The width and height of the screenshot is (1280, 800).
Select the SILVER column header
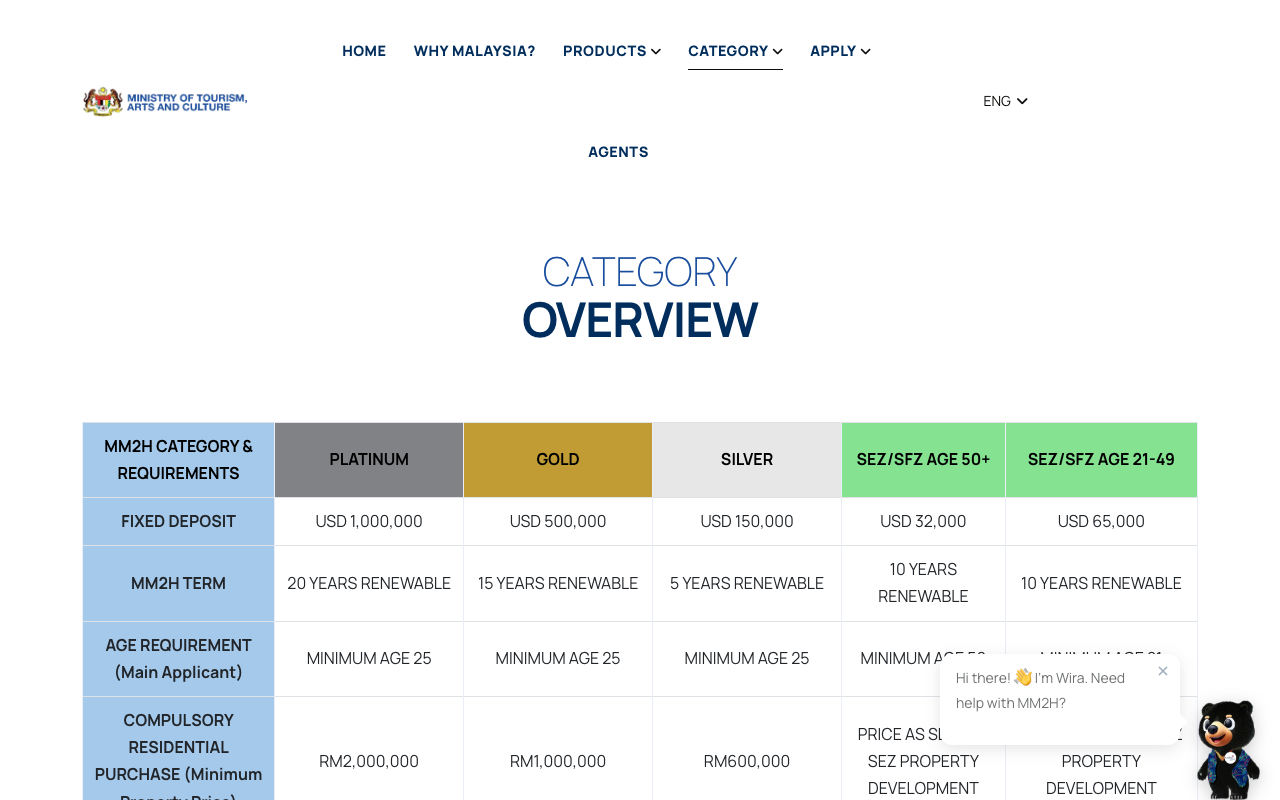coord(747,460)
